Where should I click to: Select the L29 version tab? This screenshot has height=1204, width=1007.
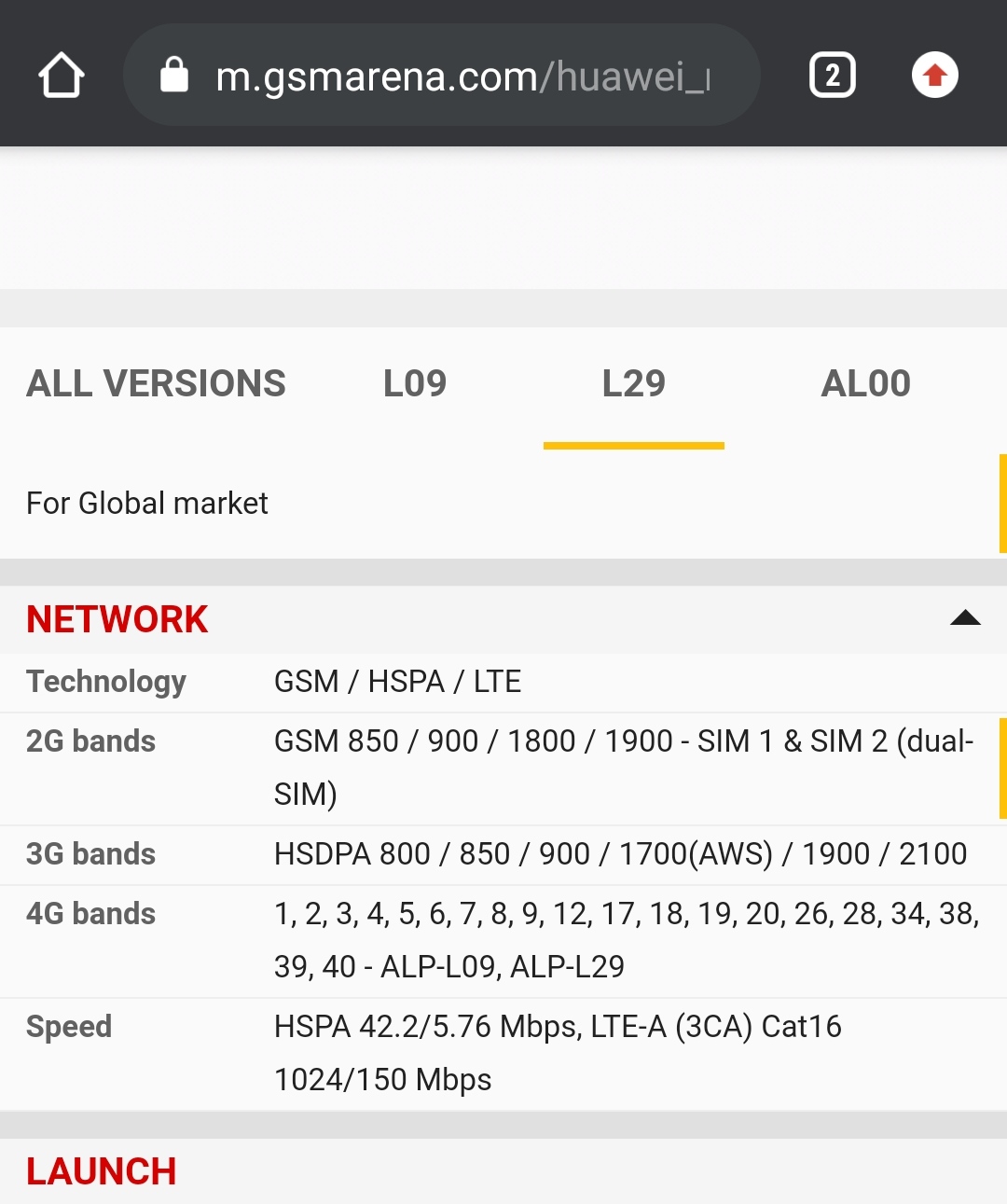[x=634, y=383]
